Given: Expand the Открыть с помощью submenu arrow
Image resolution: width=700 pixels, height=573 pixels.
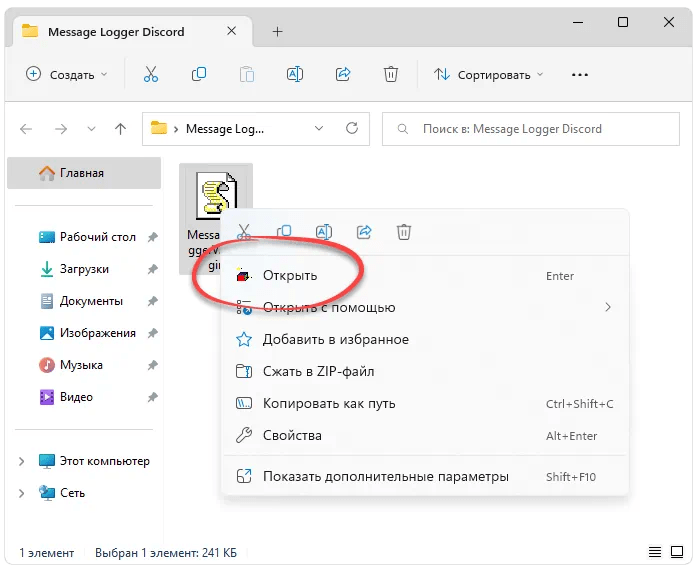Looking at the screenshot, I should coord(608,307).
